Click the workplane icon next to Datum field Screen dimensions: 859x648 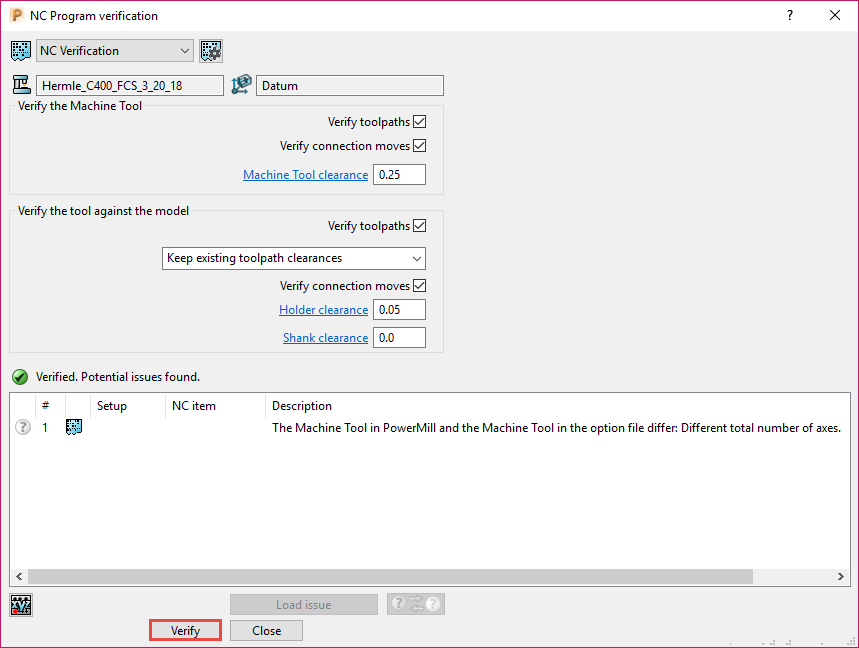point(240,85)
